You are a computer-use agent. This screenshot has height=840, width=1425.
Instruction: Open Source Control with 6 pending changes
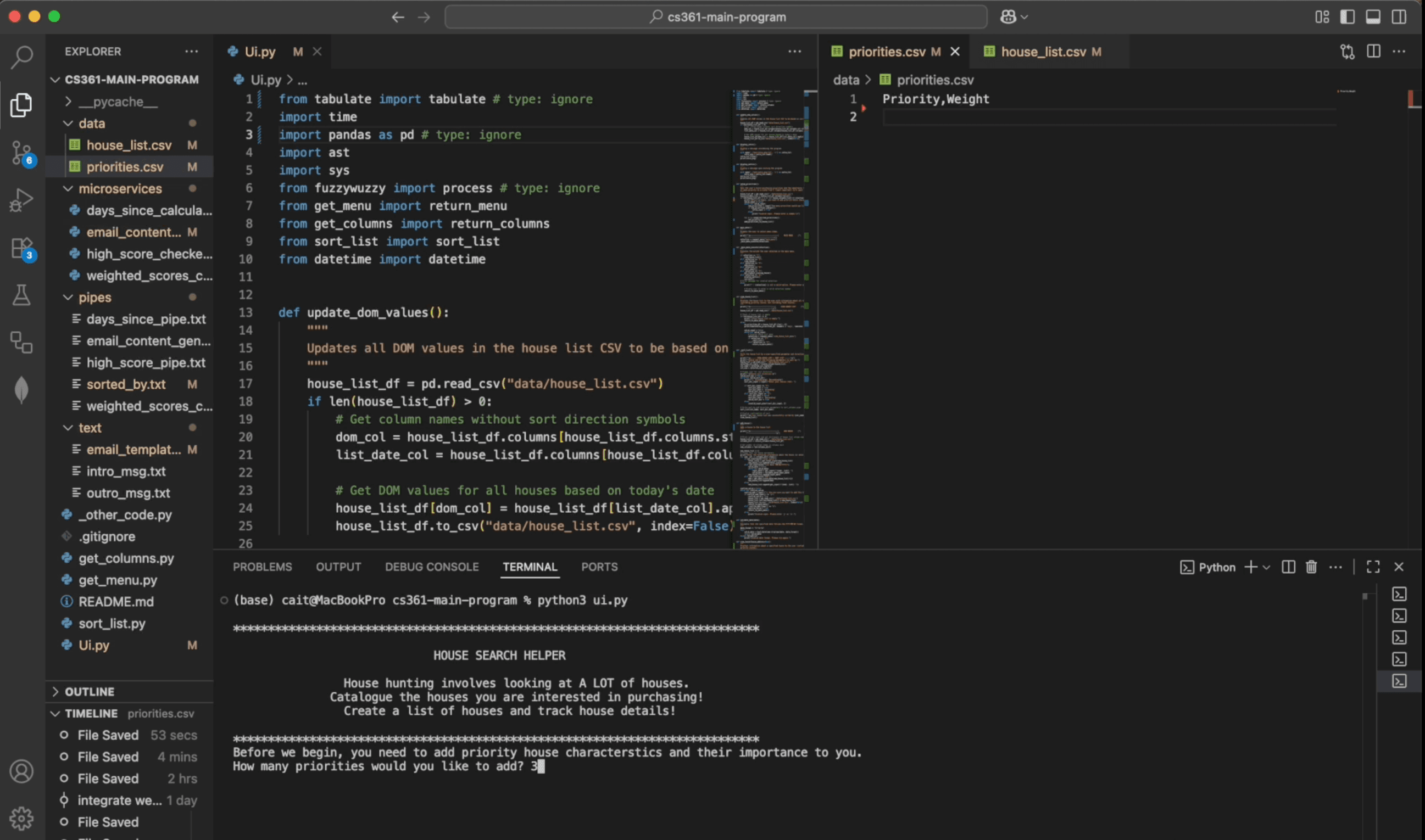click(21, 153)
